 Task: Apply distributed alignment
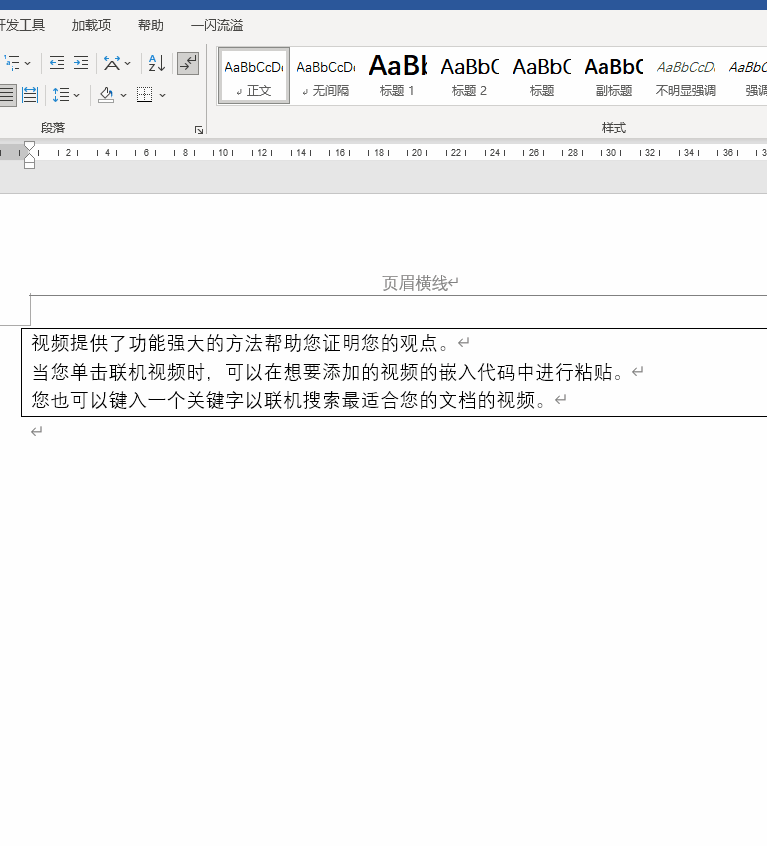(30, 95)
